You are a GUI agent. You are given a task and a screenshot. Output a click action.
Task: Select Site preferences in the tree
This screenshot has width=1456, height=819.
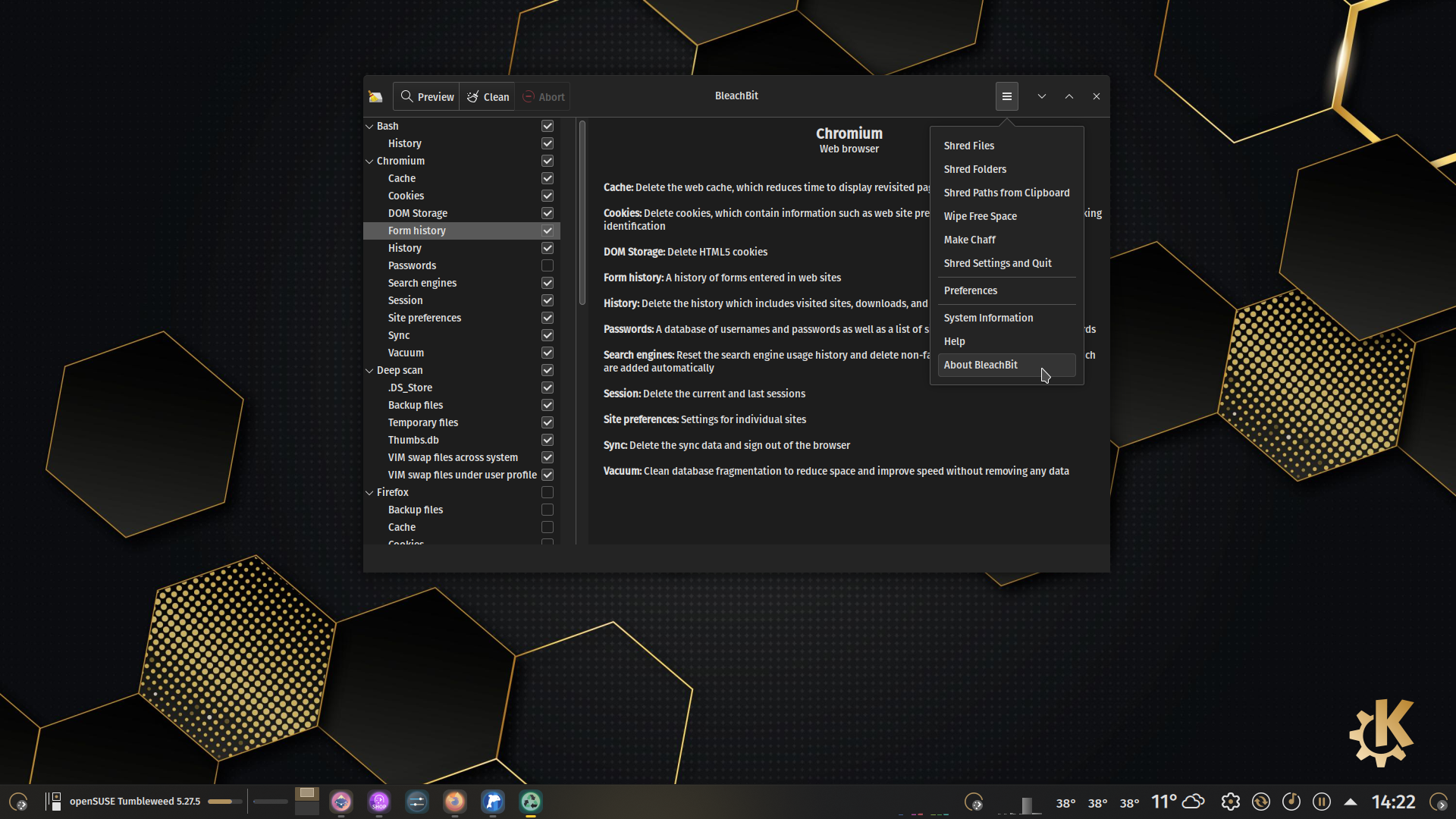461,318
